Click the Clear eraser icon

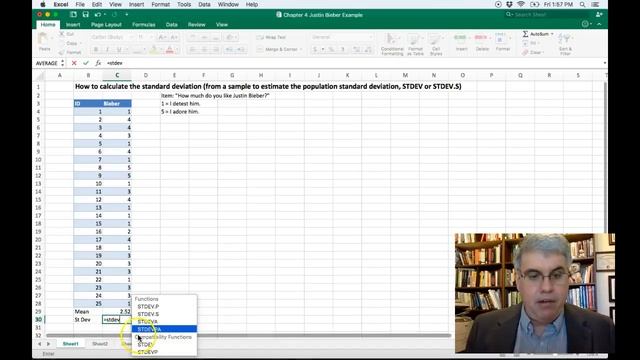[x=525, y=52]
